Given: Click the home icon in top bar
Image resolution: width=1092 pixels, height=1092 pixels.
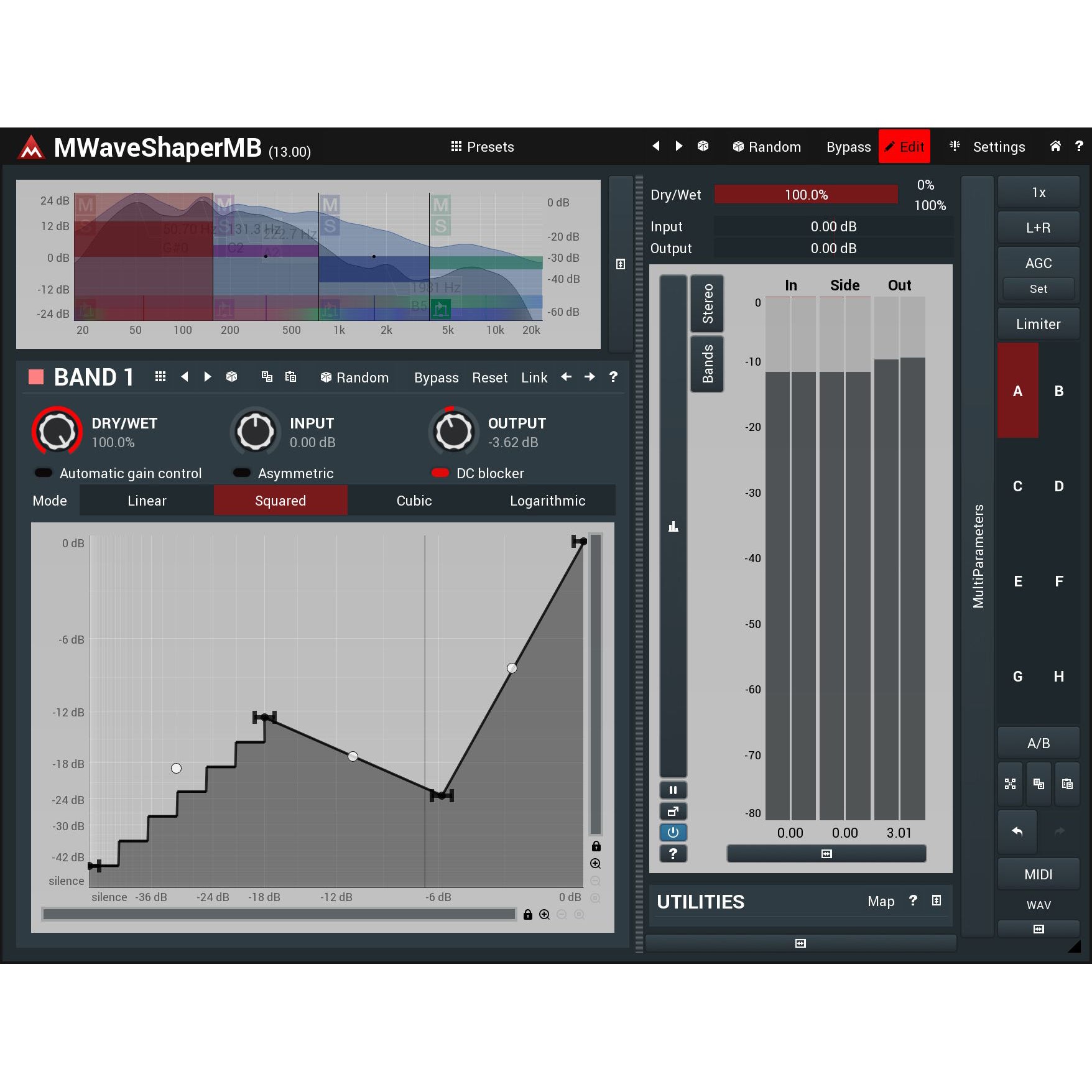Looking at the screenshot, I should click(x=1055, y=146).
